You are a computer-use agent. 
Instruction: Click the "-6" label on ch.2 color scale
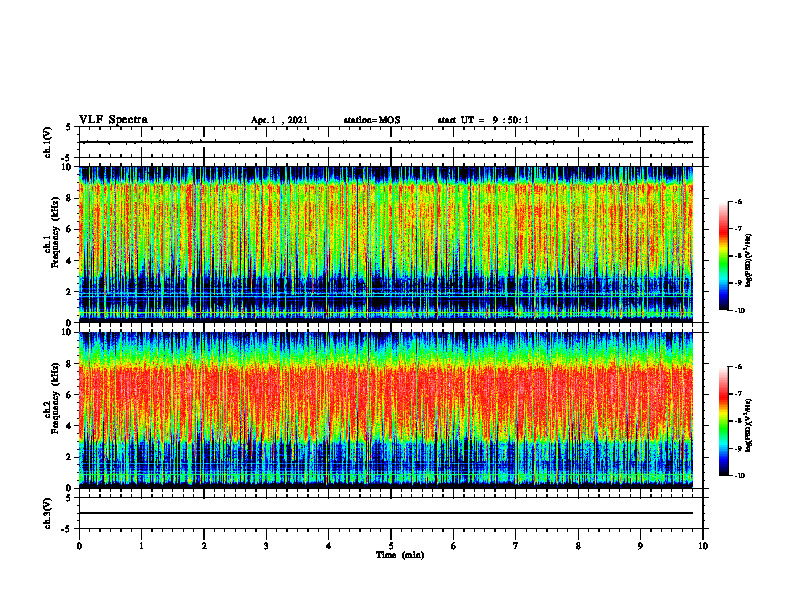(738, 367)
